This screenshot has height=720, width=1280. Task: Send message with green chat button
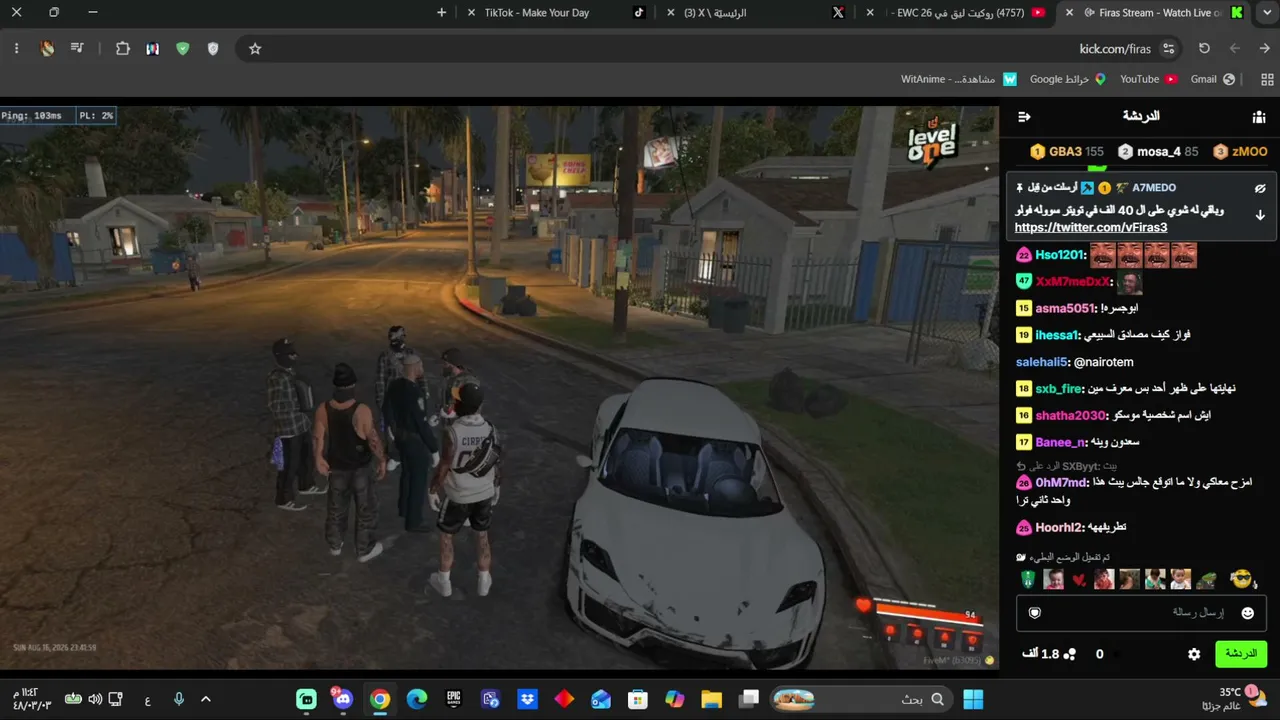tap(1241, 654)
